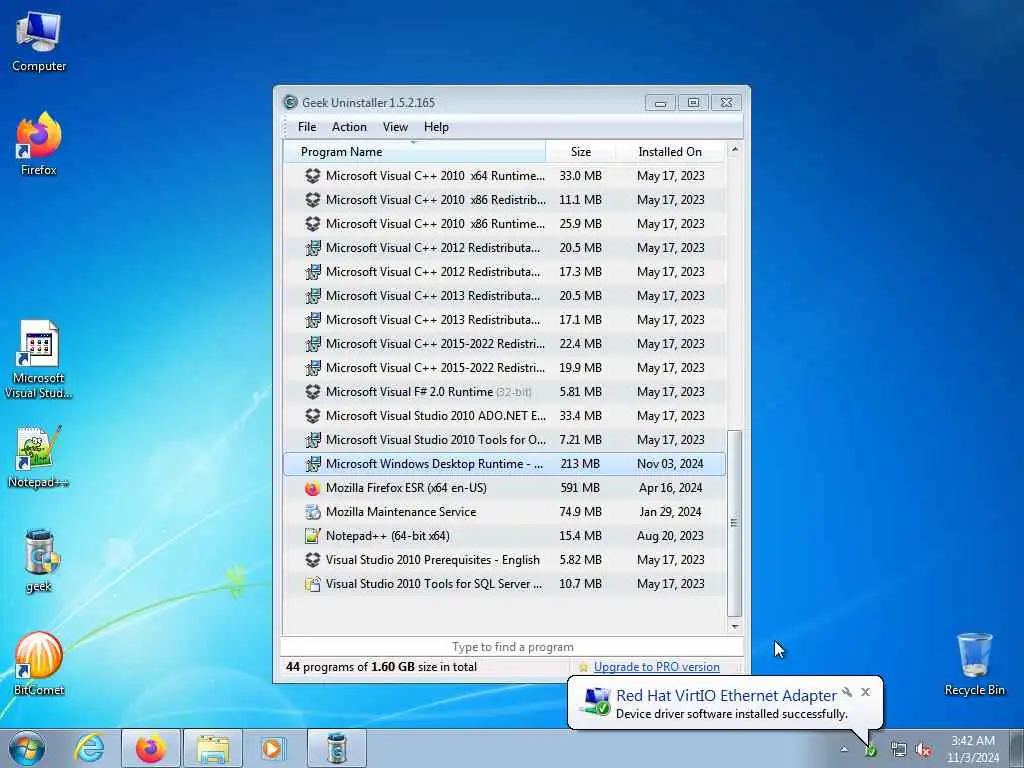
Task: Click the Mozilla Firefox ESR icon in list
Action: coord(313,488)
